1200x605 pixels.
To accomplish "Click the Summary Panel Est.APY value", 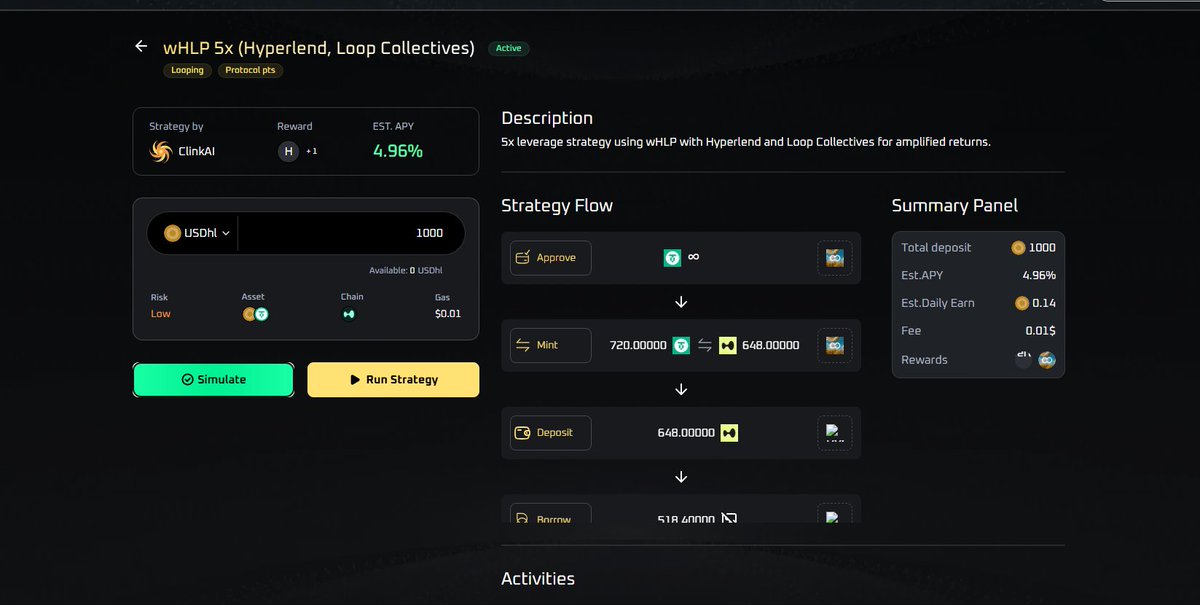I will (x=1039, y=275).
